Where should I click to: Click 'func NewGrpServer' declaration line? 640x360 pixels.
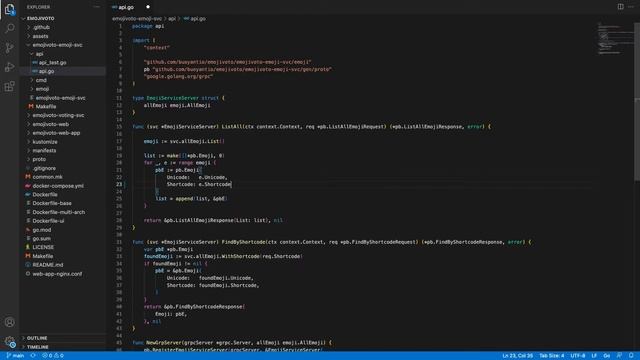(232, 342)
